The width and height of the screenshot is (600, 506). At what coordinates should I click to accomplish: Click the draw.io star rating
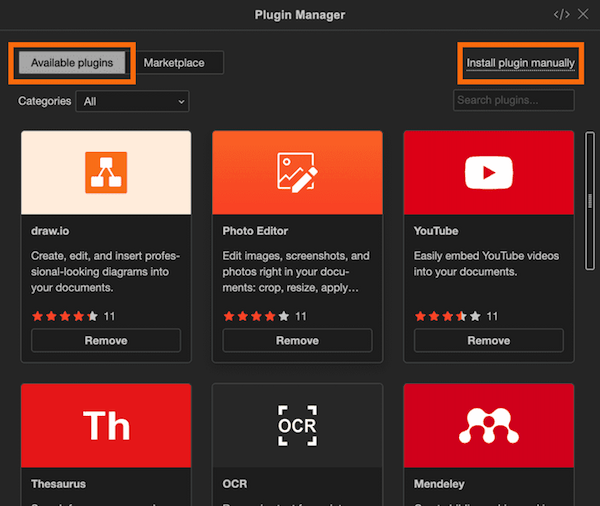[x=65, y=316]
